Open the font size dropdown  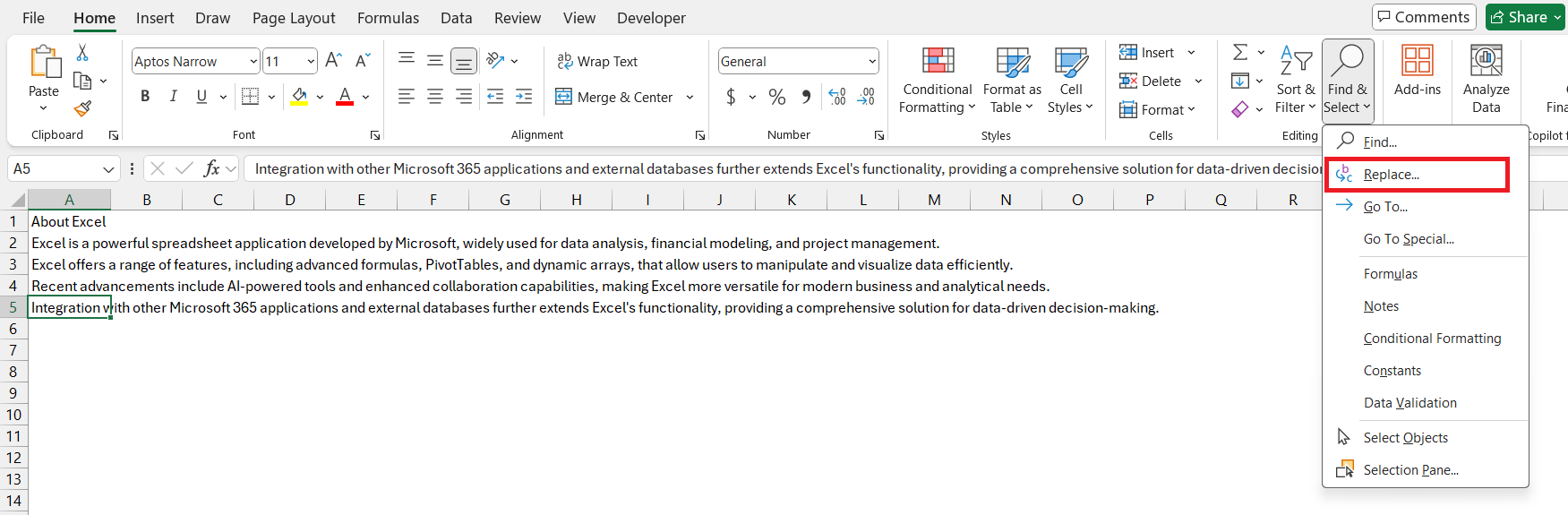[x=311, y=61]
